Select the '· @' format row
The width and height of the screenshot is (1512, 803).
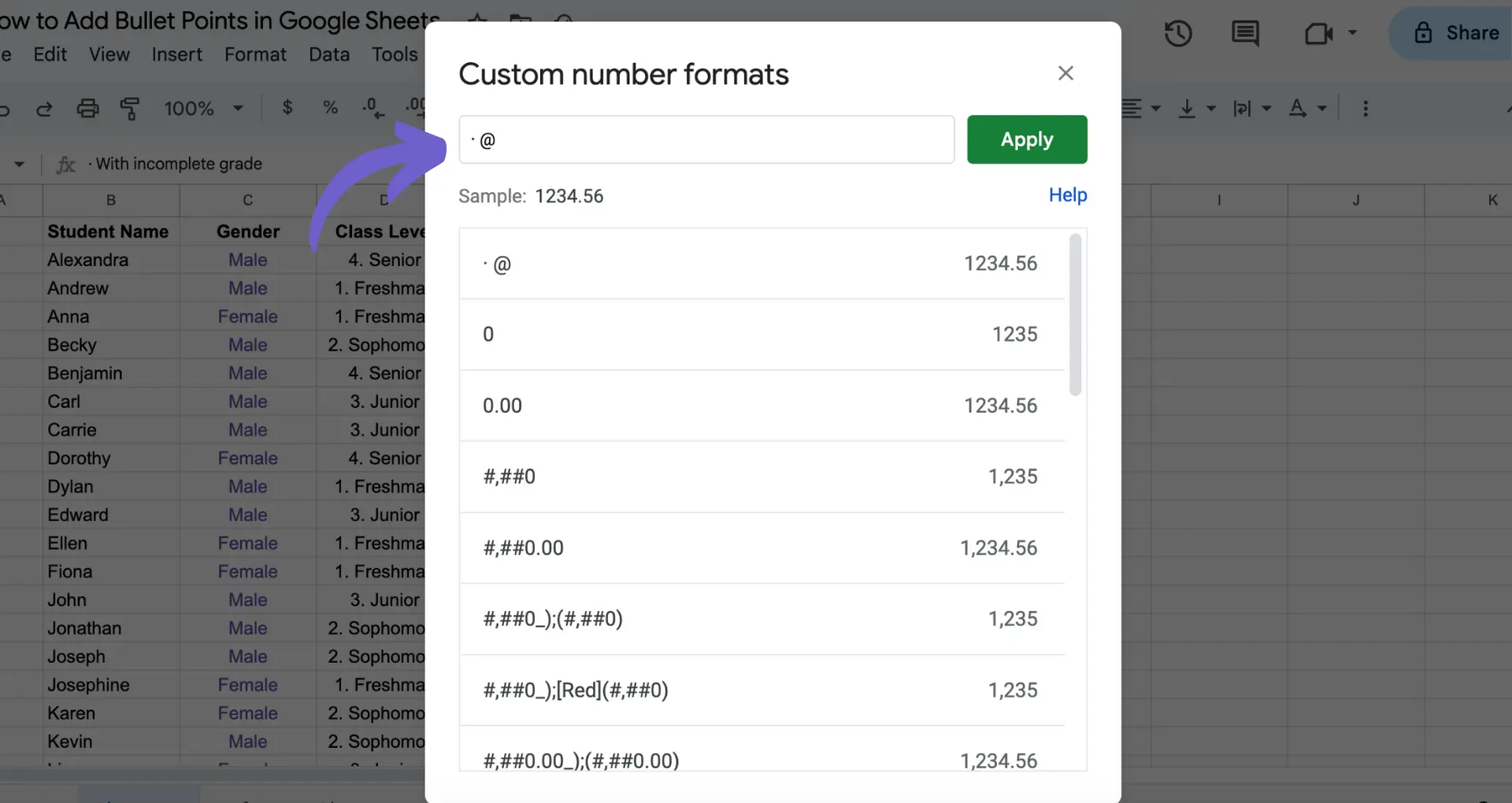[x=762, y=264]
